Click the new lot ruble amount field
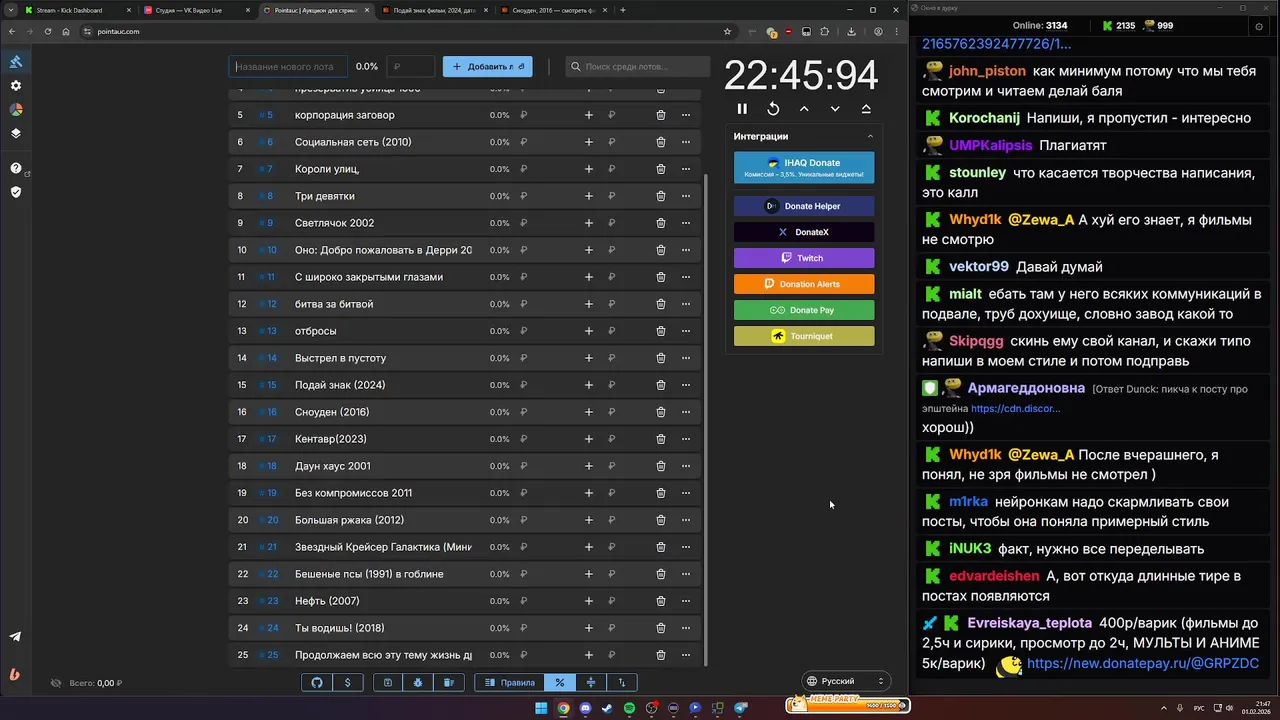This screenshot has width=1280, height=720. click(x=410, y=67)
